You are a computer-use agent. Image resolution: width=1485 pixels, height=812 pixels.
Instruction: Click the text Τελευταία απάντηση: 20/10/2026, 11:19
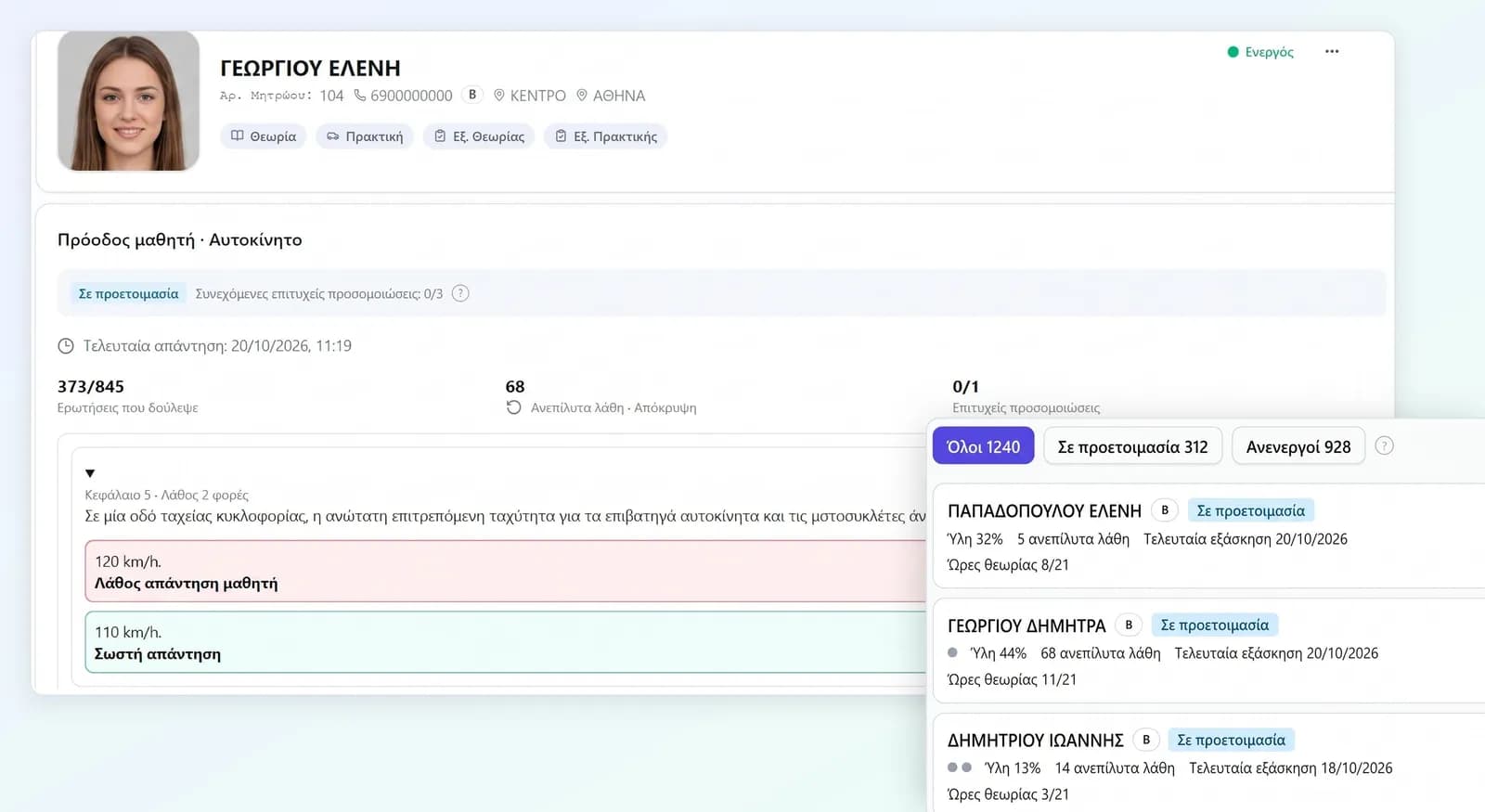pos(217,346)
